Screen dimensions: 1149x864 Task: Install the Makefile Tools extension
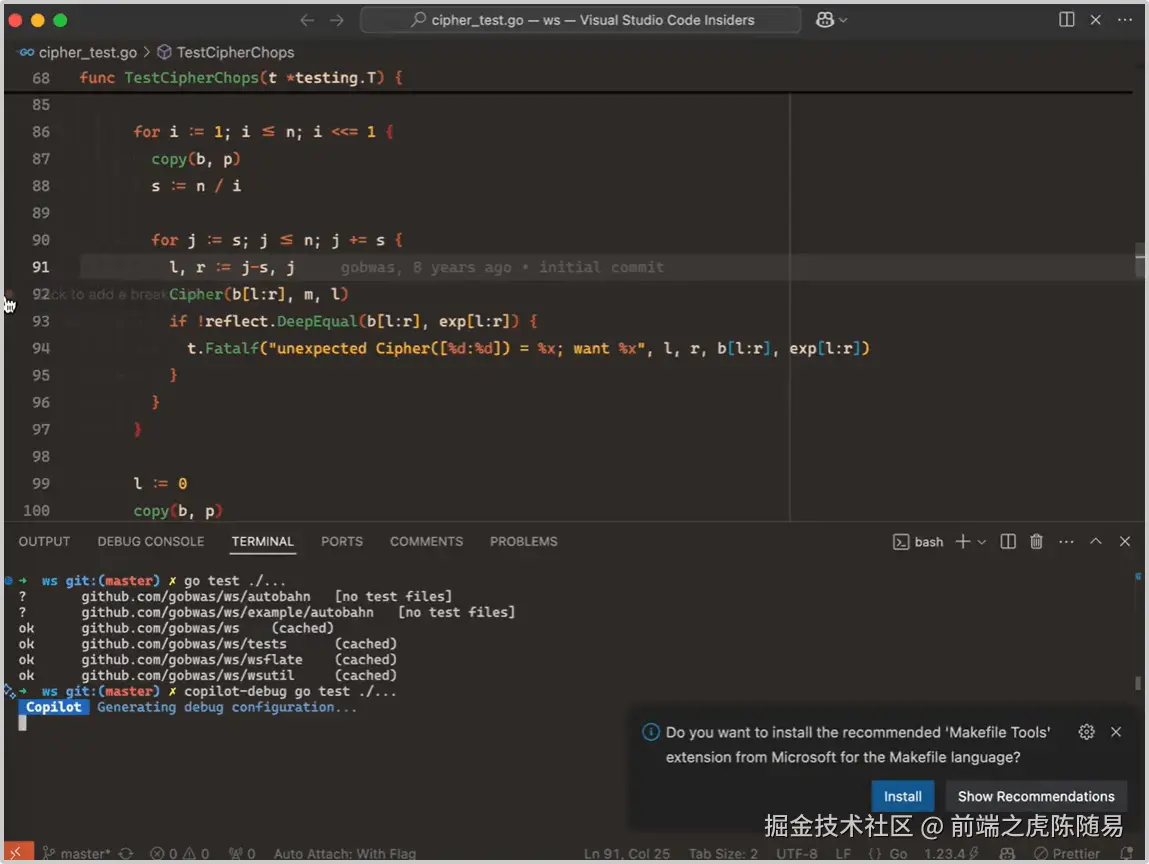(903, 796)
